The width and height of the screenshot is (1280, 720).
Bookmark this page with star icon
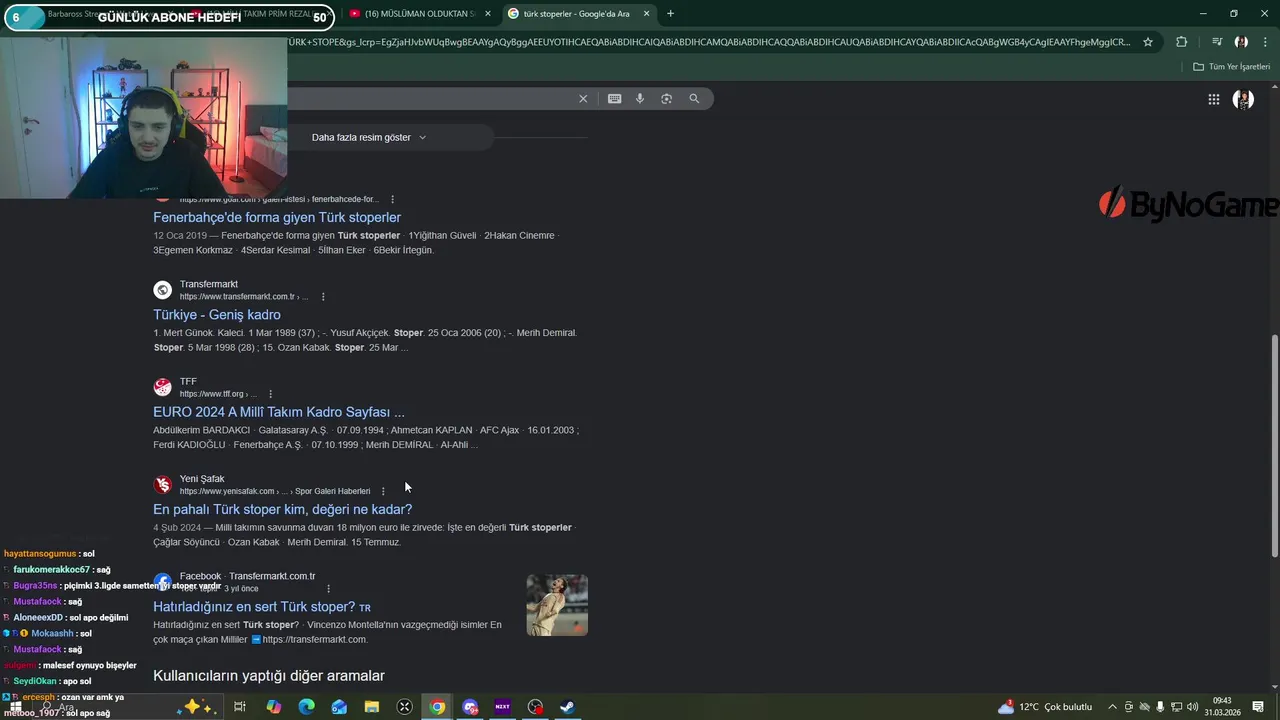click(1148, 42)
